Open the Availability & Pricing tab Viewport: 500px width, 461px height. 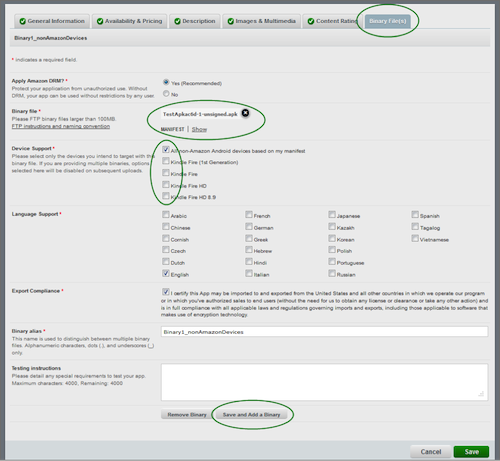(129, 21)
